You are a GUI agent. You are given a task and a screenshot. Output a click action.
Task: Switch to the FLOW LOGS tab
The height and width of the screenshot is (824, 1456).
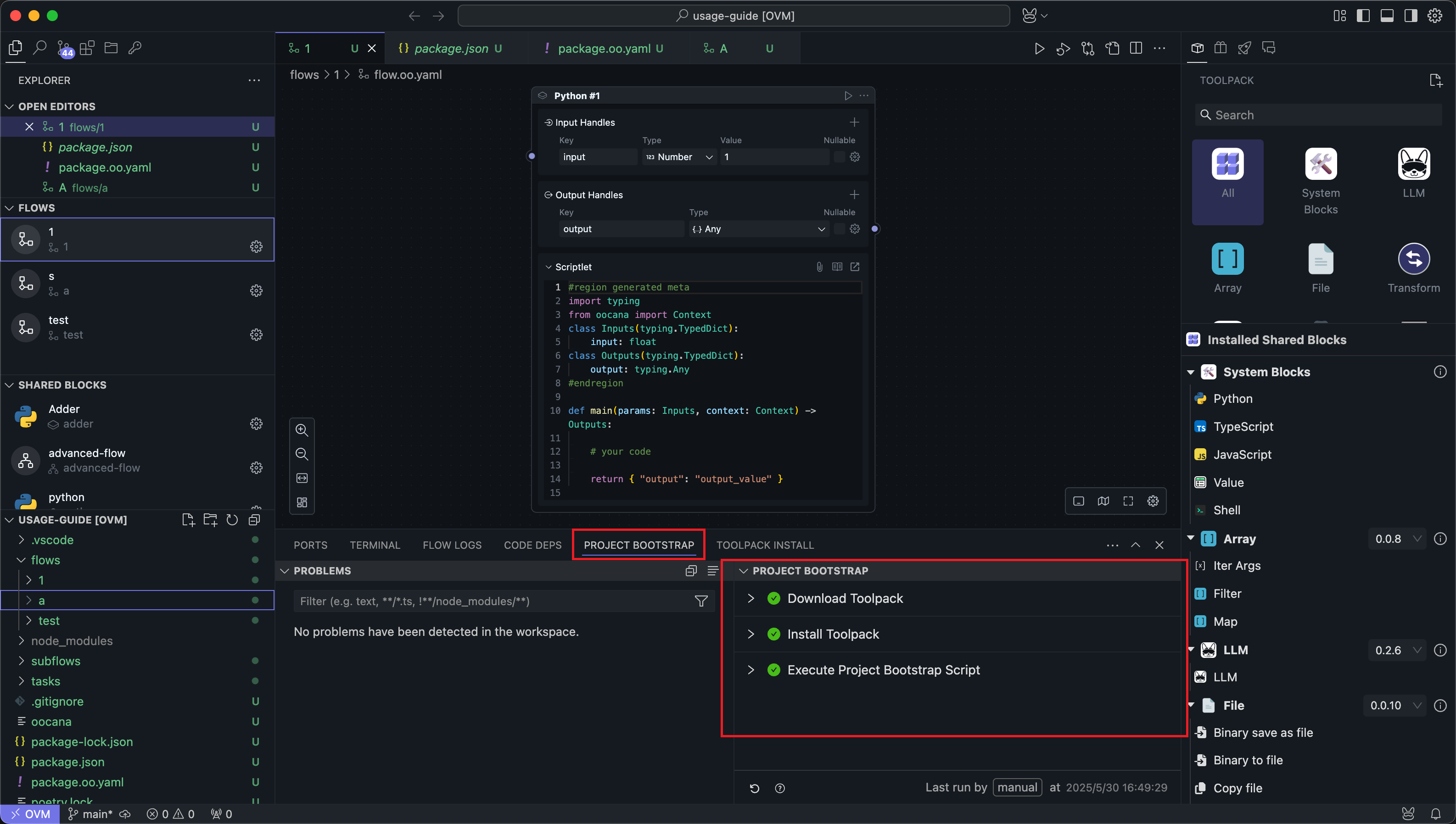pyautogui.click(x=452, y=545)
